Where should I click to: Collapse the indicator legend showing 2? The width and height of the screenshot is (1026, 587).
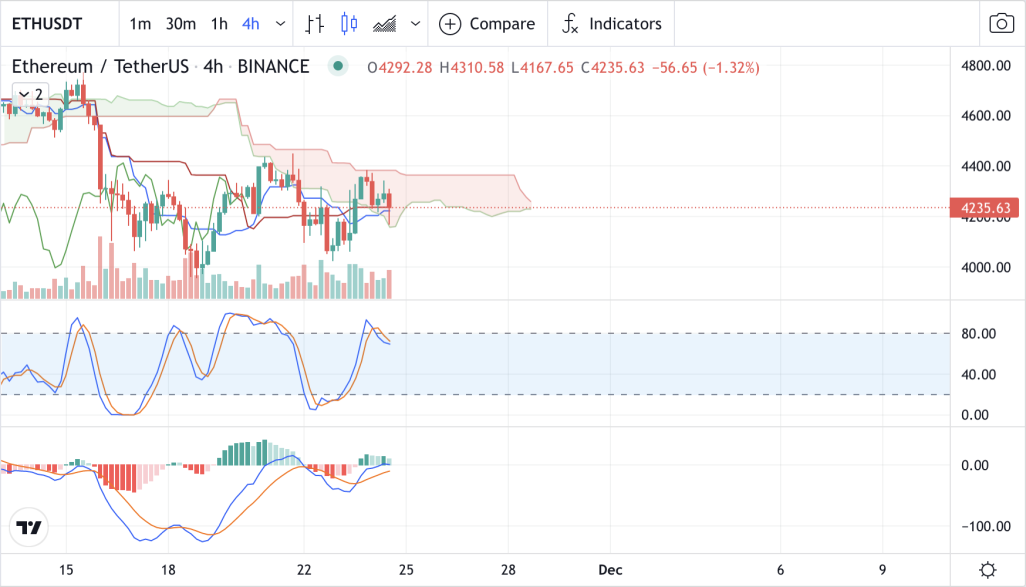click(31, 95)
